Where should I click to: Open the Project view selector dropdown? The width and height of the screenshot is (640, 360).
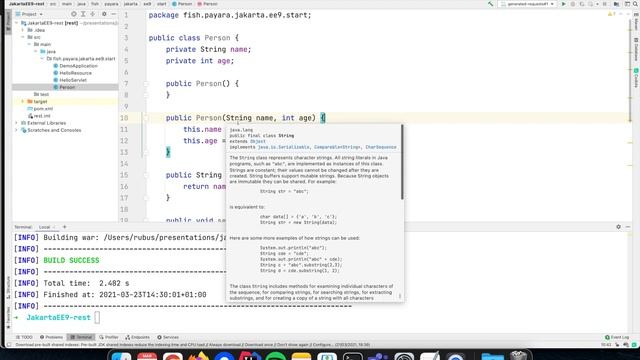coord(29,14)
